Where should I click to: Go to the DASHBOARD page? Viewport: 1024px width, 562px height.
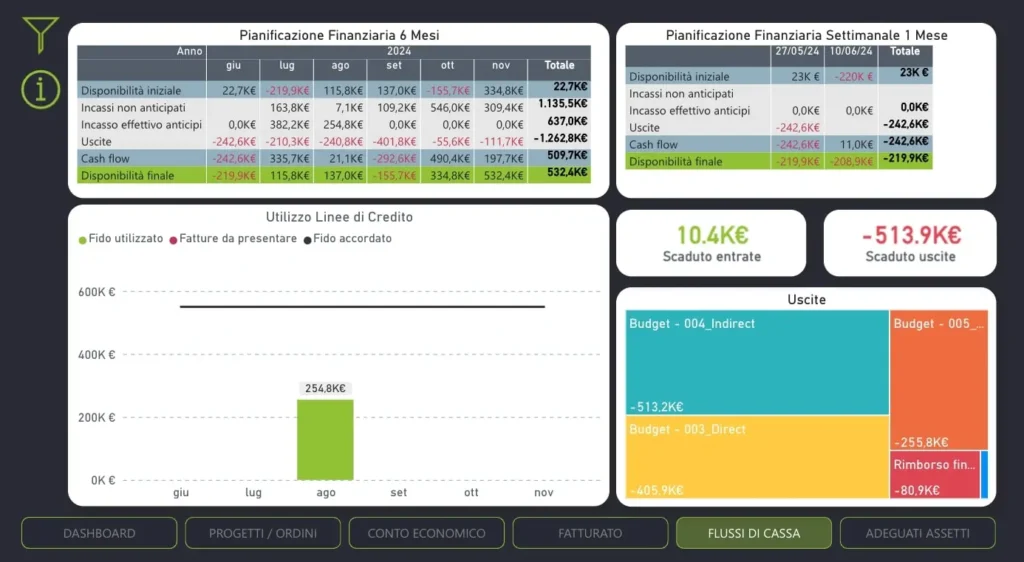pyautogui.click(x=99, y=533)
